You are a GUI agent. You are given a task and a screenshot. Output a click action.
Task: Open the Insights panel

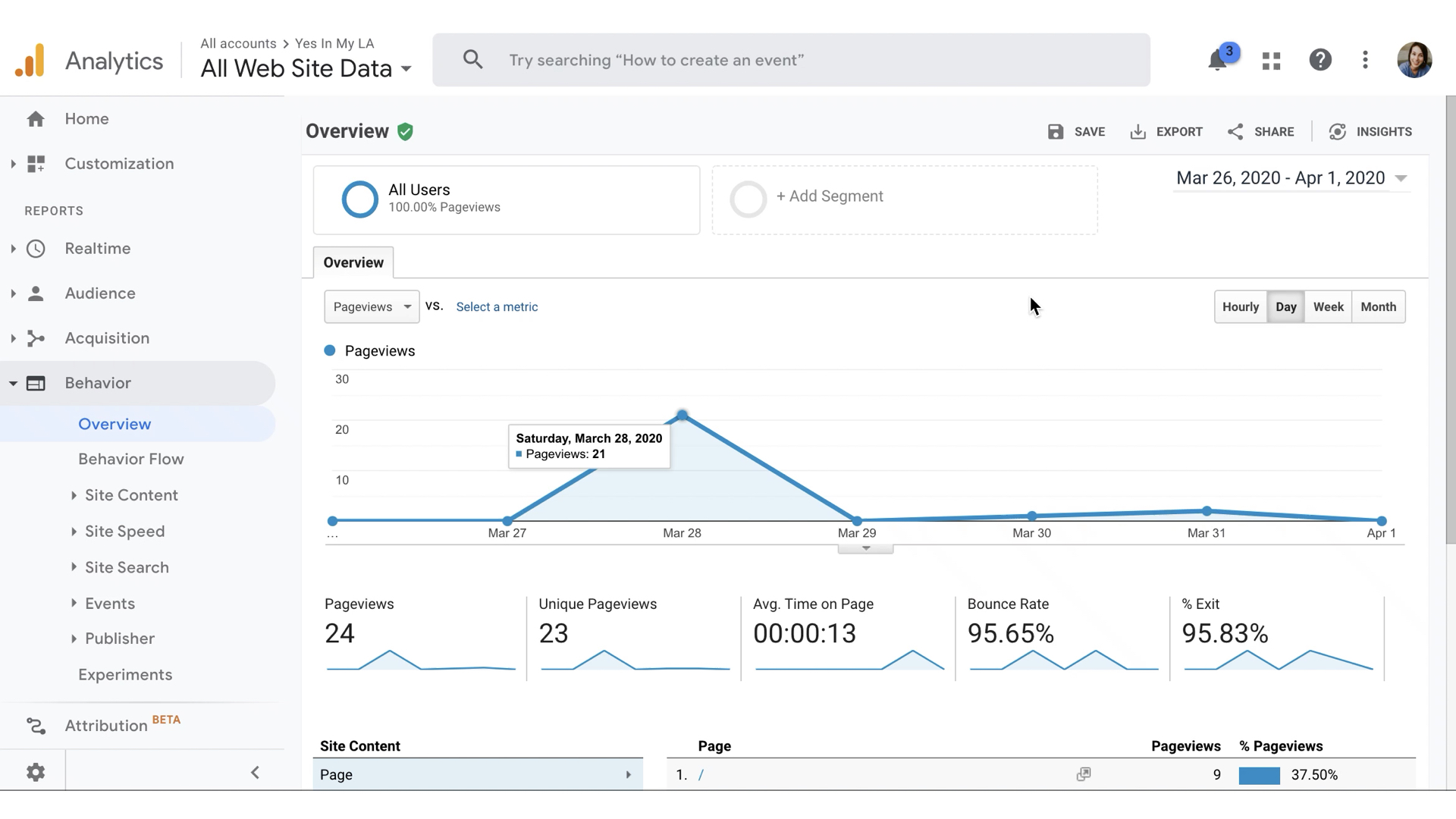pos(1371,131)
